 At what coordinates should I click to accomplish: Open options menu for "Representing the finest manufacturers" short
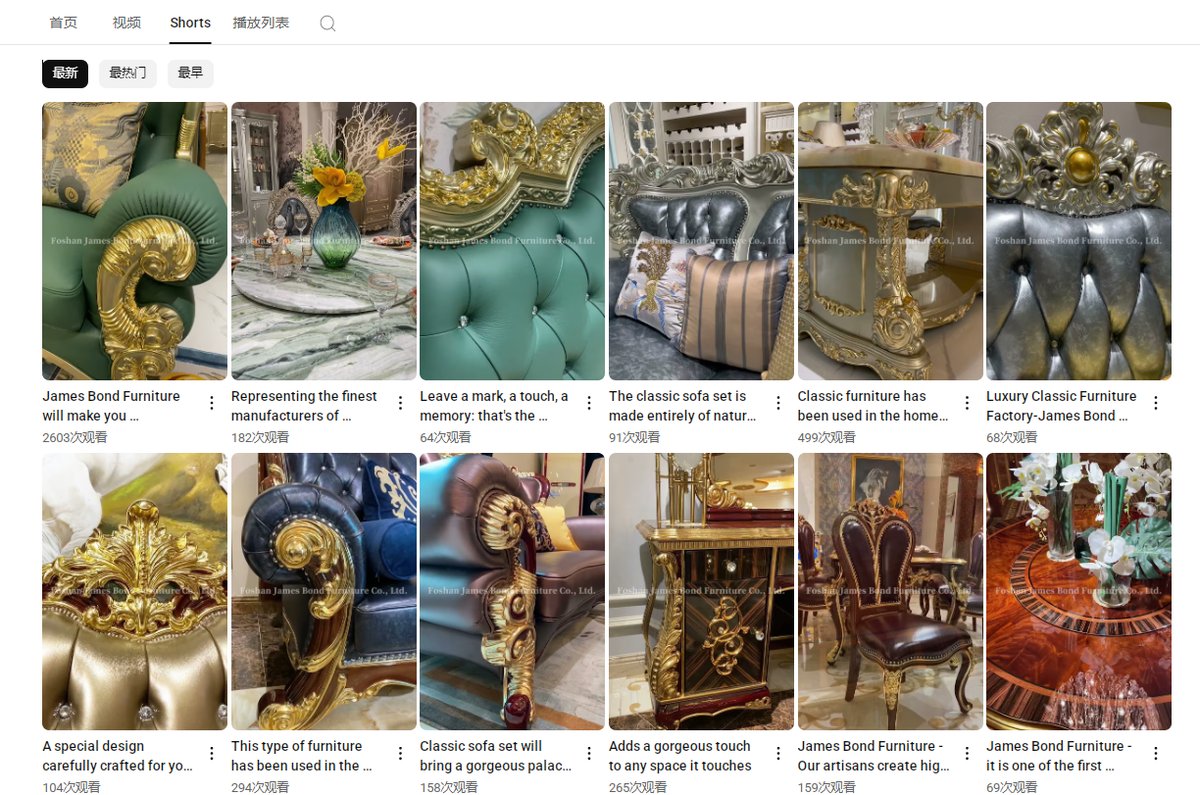point(400,403)
